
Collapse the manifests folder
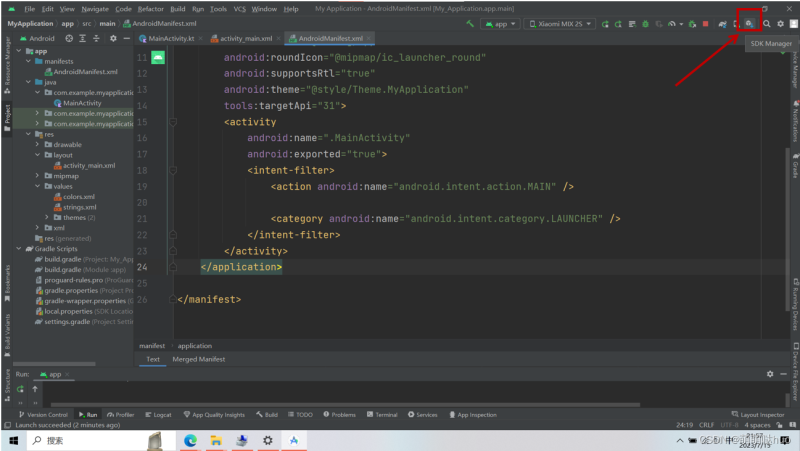(x=29, y=61)
